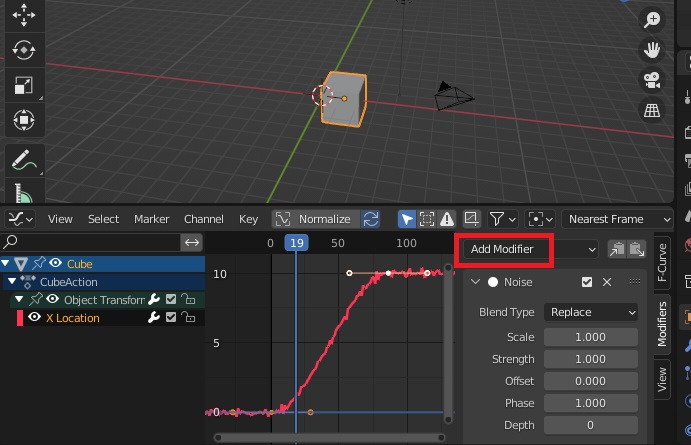Open the Blend Type Replace dropdown
The width and height of the screenshot is (691, 445).
coord(591,312)
